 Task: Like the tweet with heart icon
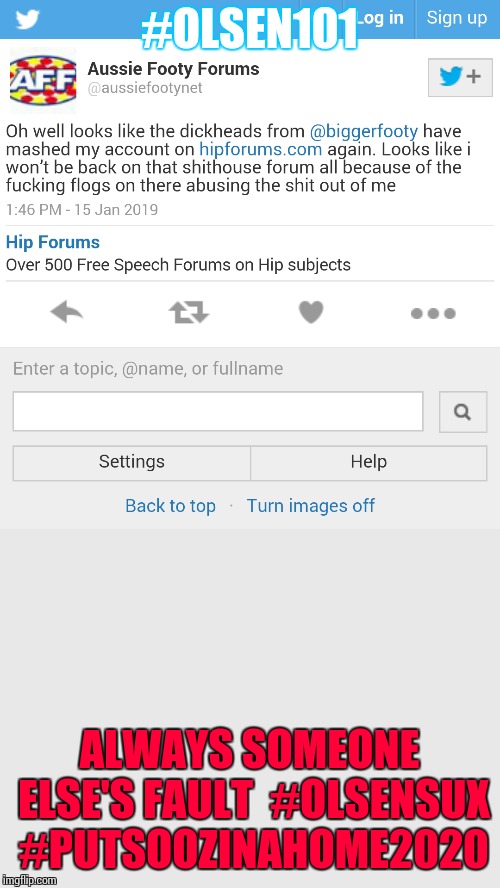[311, 312]
